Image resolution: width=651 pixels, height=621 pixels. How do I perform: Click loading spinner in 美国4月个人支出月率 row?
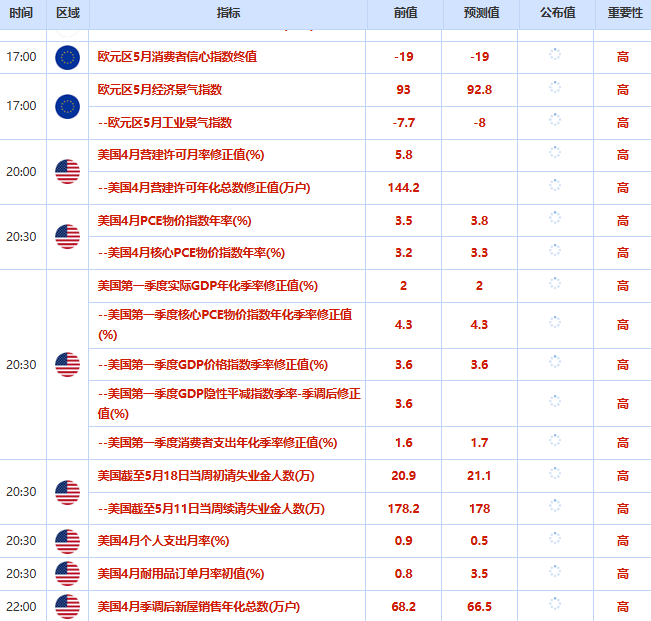[x=555, y=538]
